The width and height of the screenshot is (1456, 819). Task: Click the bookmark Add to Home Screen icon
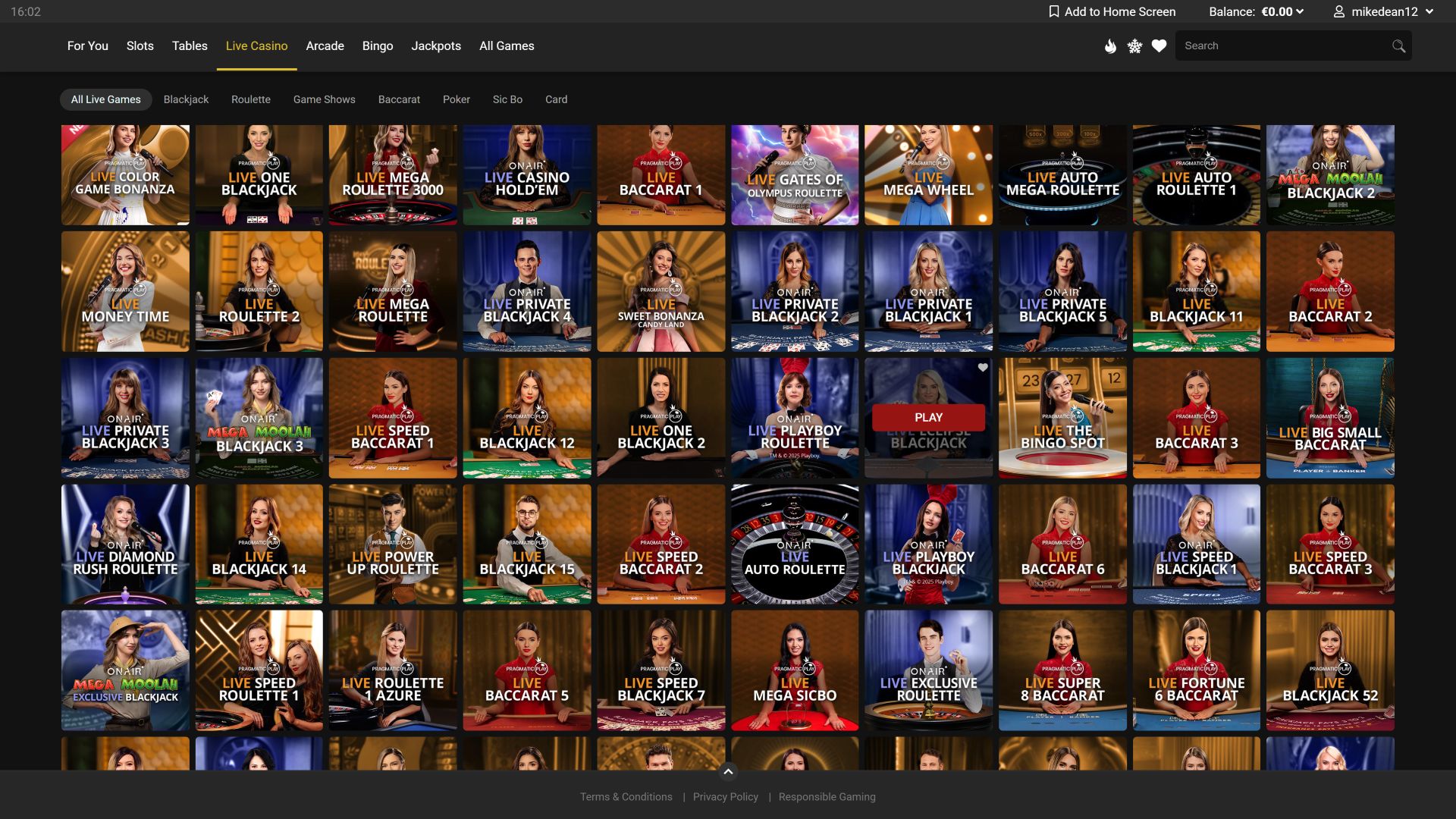(1053, 11)
